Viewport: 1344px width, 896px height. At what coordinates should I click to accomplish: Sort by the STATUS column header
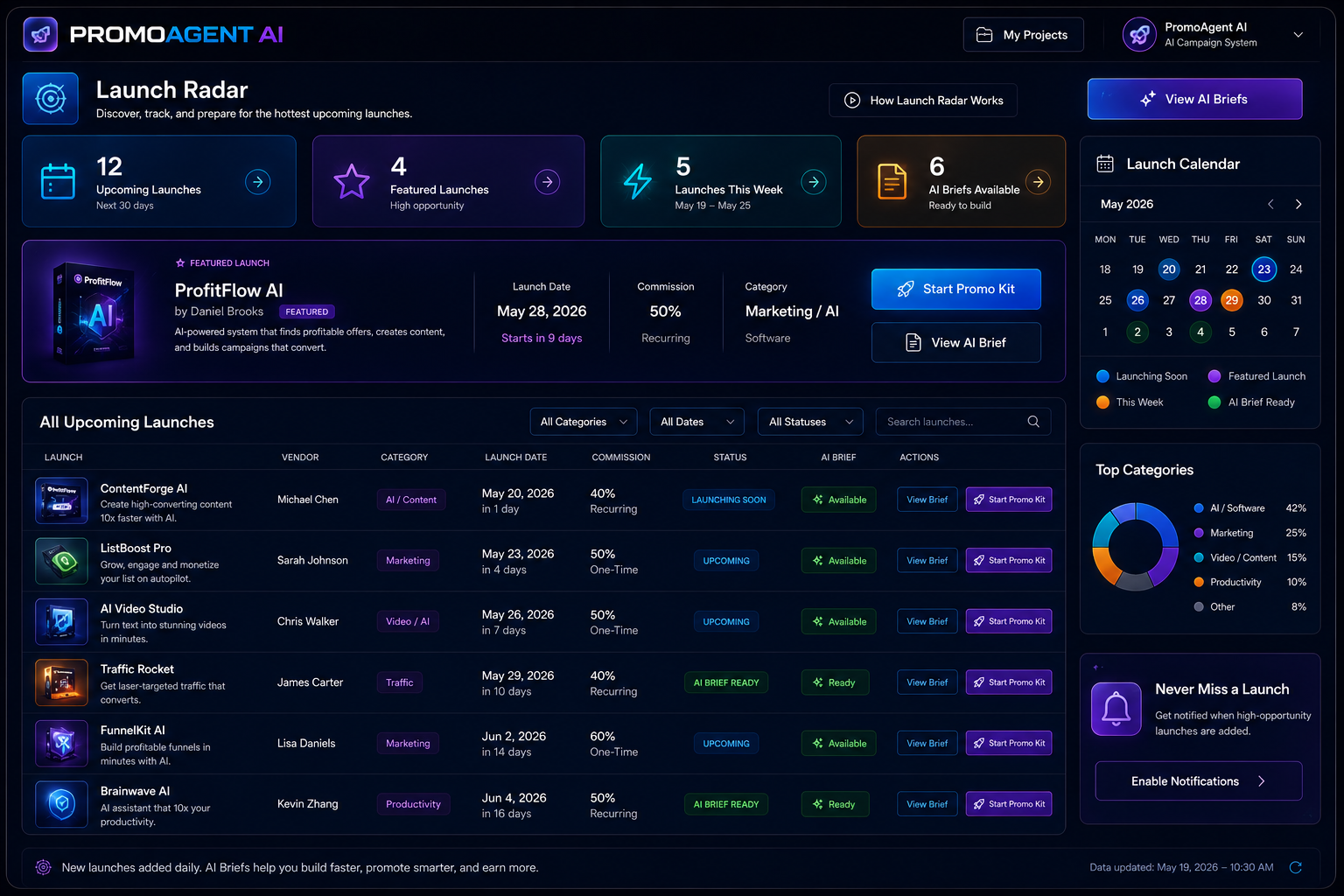pos(730,458)
